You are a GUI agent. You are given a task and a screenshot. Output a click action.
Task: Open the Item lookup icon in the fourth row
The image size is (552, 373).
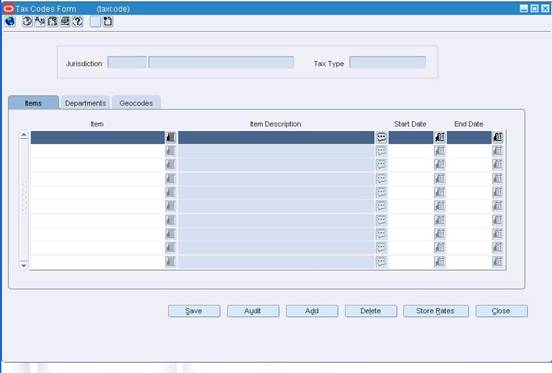point(170,179)
